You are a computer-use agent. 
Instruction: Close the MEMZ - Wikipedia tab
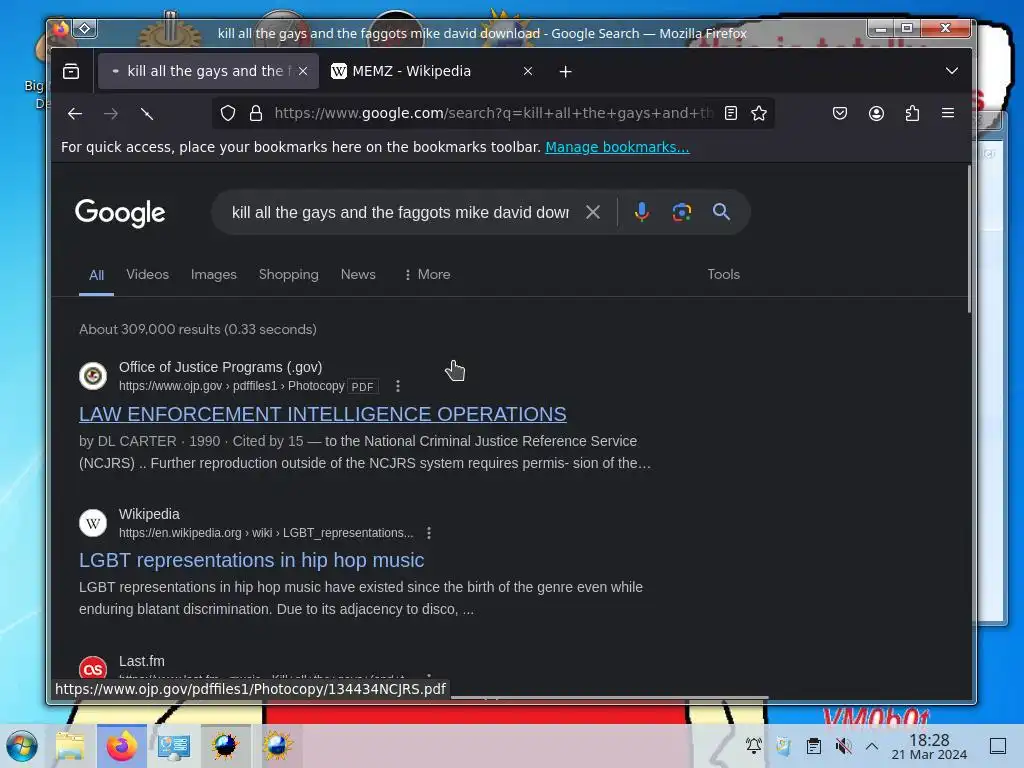[528, 71]
